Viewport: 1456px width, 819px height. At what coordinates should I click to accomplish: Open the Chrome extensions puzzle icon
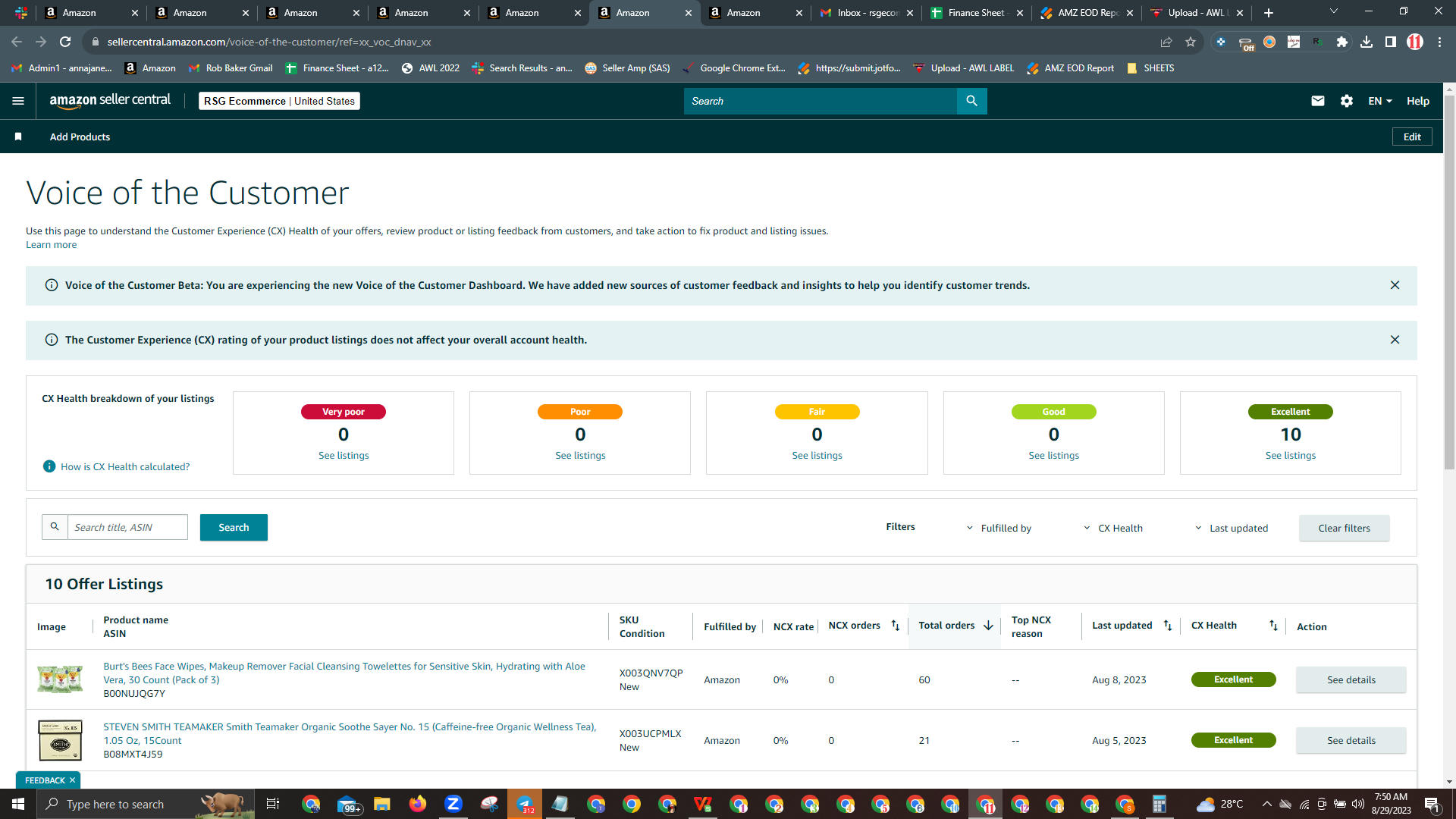click(1342, 42)
